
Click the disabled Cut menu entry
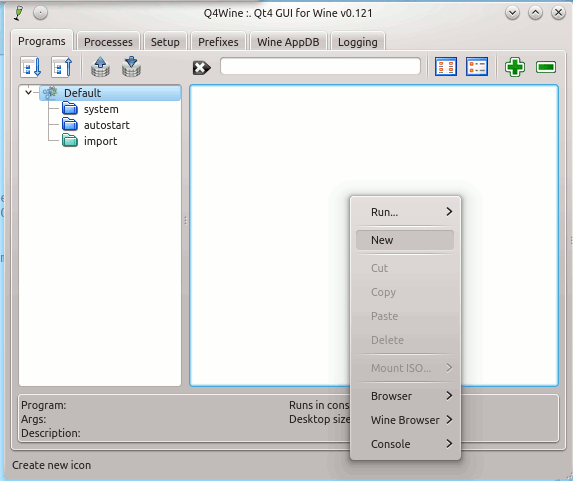(405, 268)
